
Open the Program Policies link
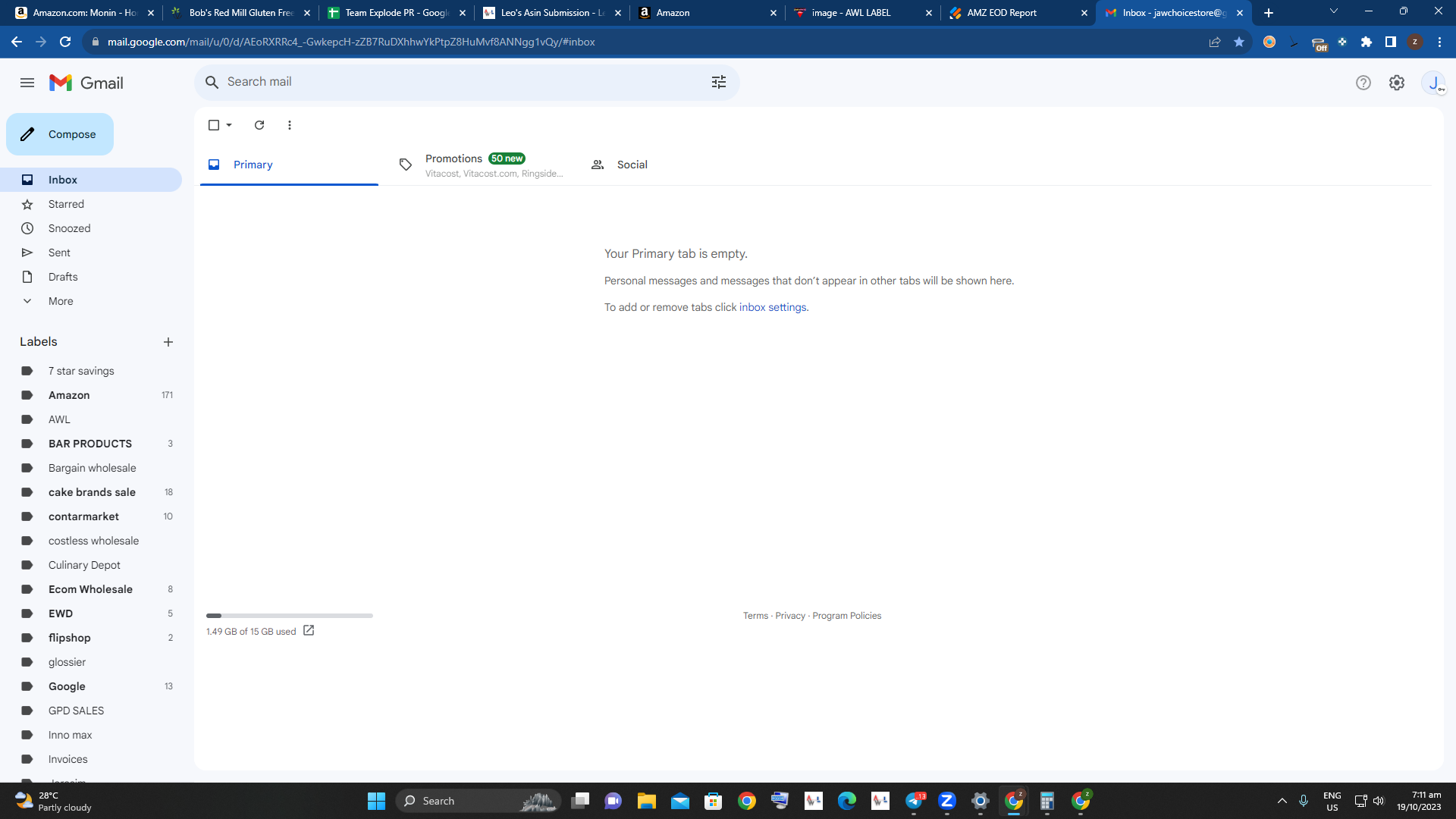point(846,616)
